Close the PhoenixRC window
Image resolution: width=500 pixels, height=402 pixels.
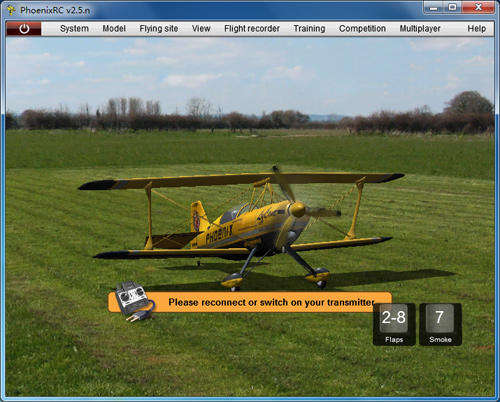[x=478, y=7]
